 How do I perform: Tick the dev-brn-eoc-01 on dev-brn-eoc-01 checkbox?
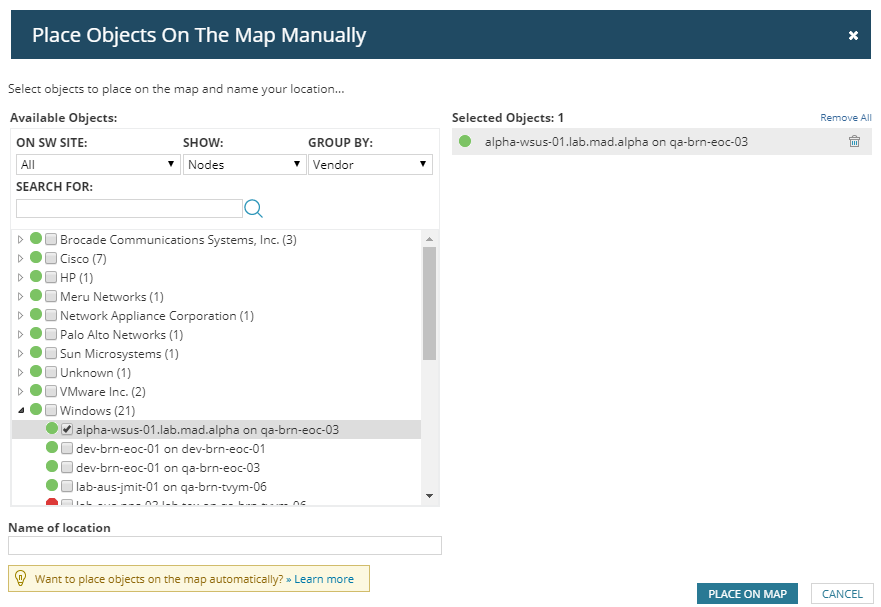point(67,449)
